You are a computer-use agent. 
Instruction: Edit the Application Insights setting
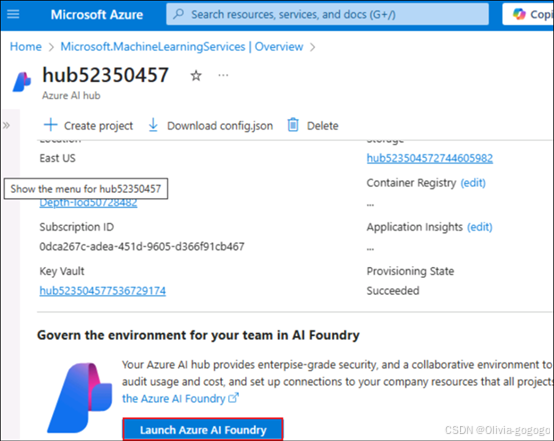[479, 227]
